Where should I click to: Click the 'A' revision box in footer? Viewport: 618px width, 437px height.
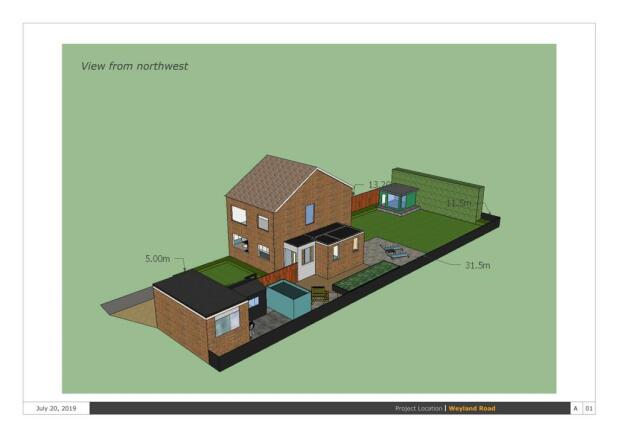coord(575,408)
